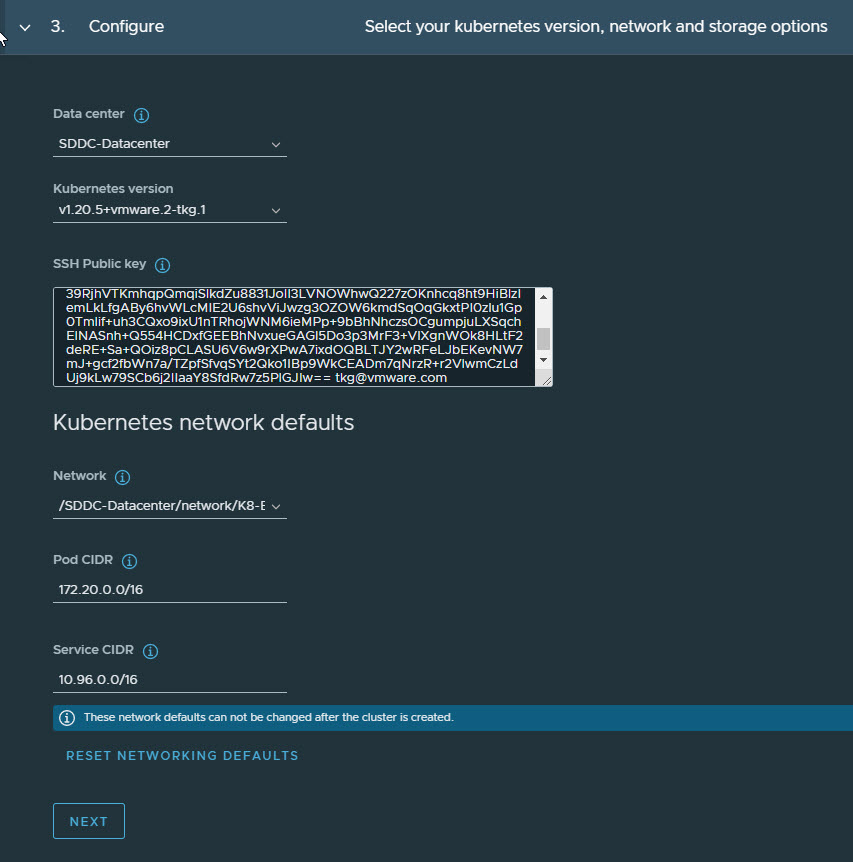Click the SSH key scrollbar down arrow
The image size is (853, 862).
543,359
